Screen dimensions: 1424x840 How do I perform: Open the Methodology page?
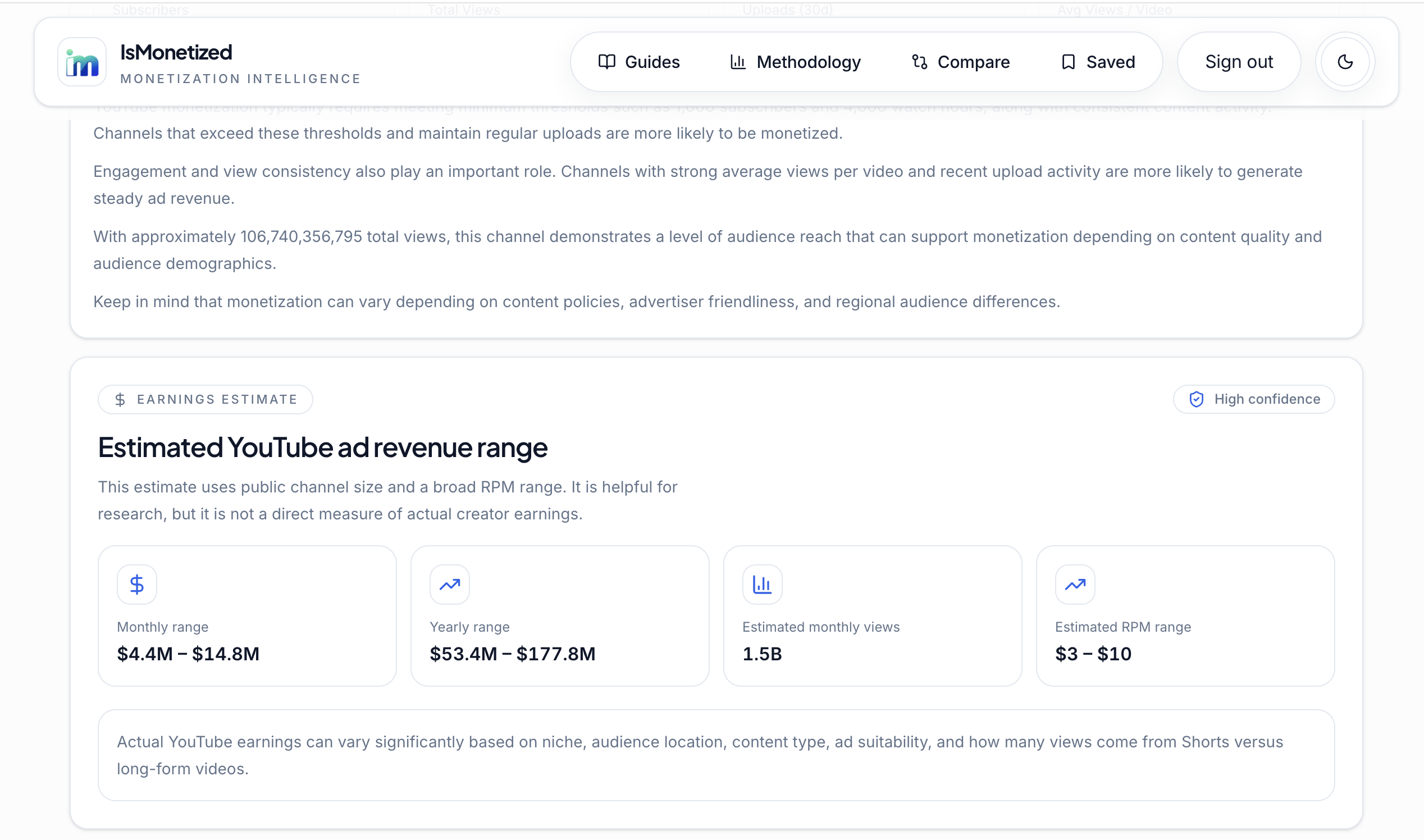795,62
